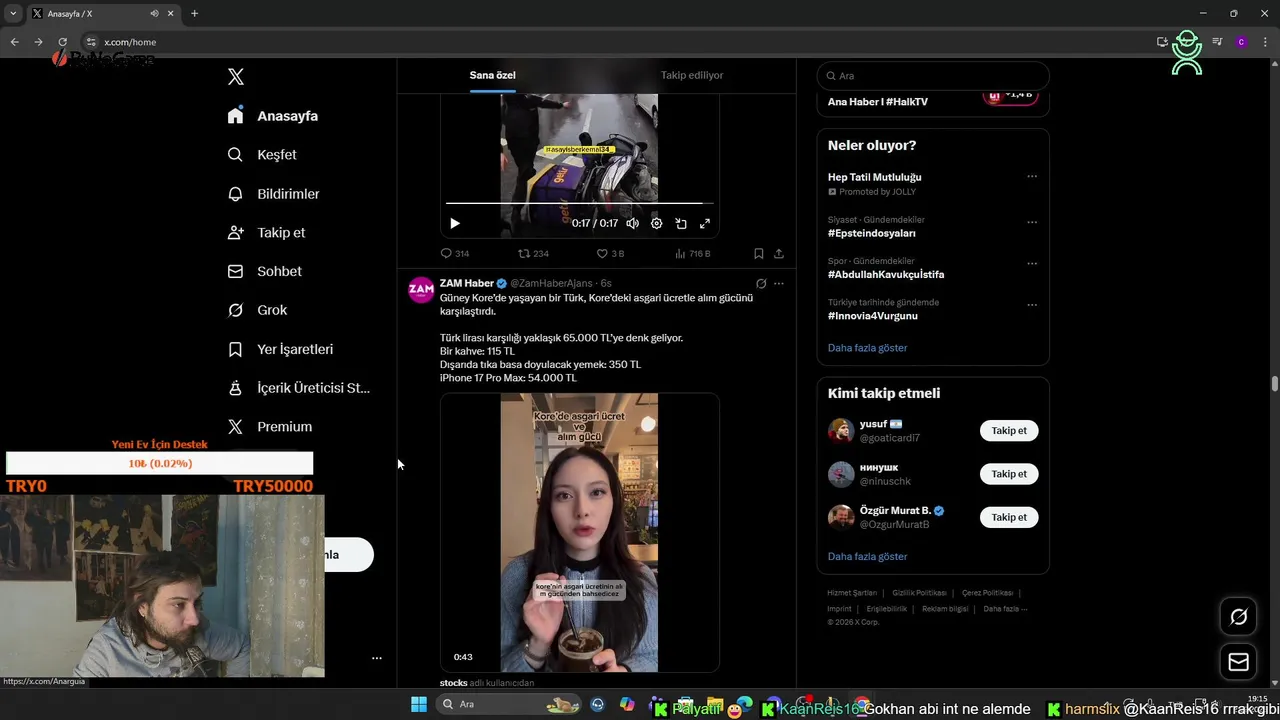This screenshot has height=720, width=1280.
Task: Open options for #Innovia4Vurgunu trend
Action: 1032,305
